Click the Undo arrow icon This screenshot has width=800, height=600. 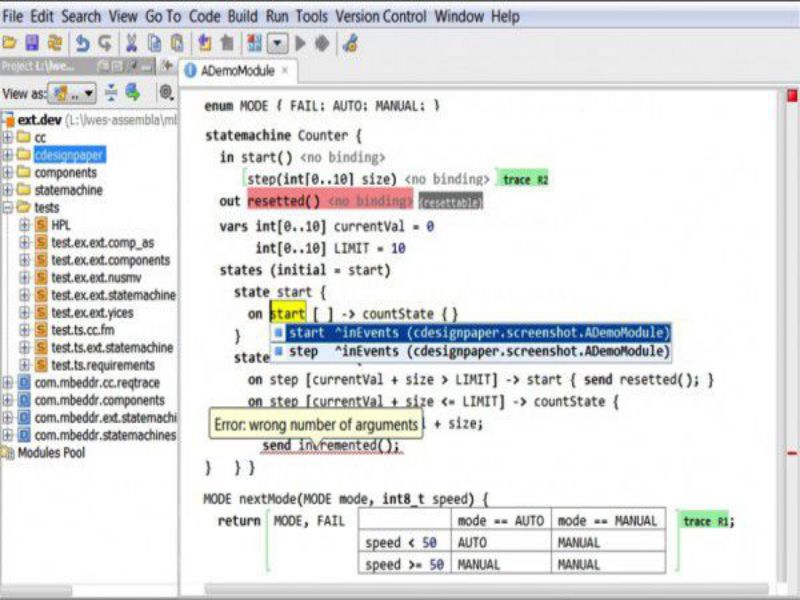point(82,43)
